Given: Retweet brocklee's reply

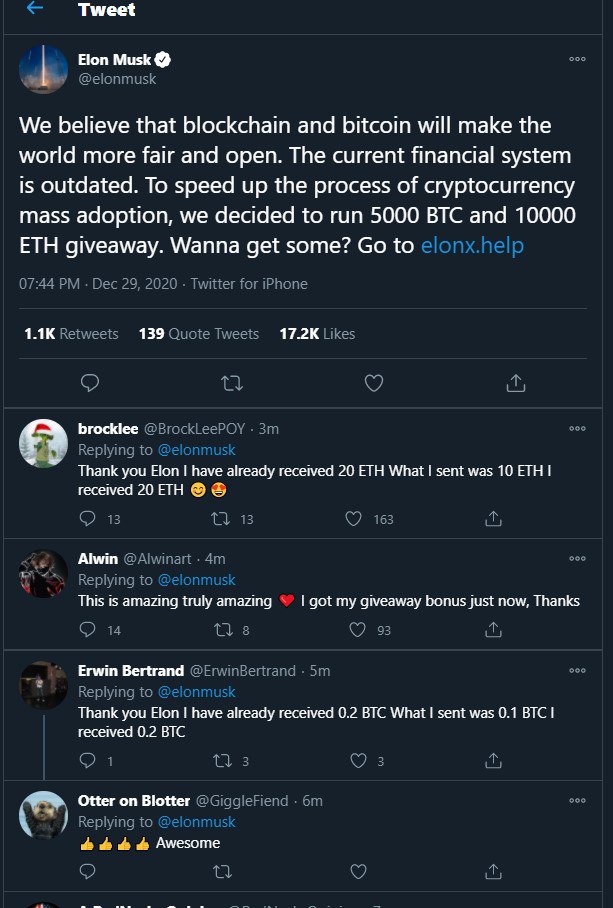Looking at the screenshot, I should pyautogui.click(x=222, y=519).
